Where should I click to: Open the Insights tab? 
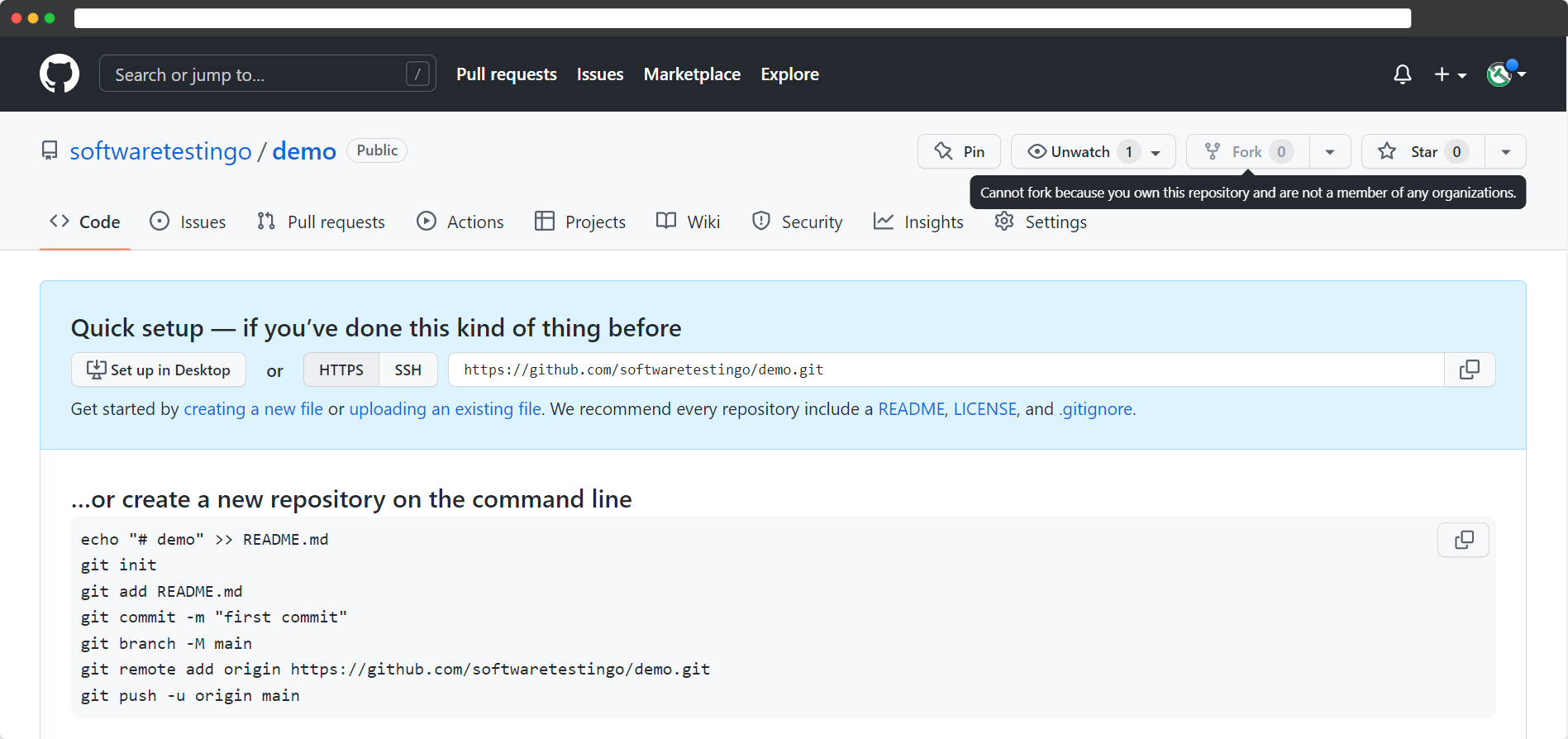(918, 222)
